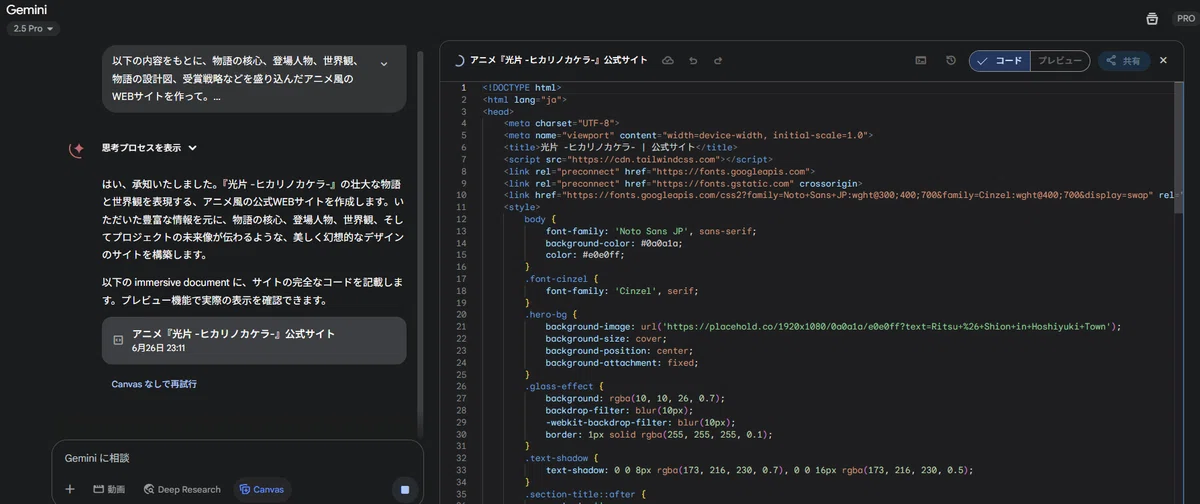The image size is (1200, 504).
Task: Click the placehold.co background-image URL line
Action: coord(833,326)
